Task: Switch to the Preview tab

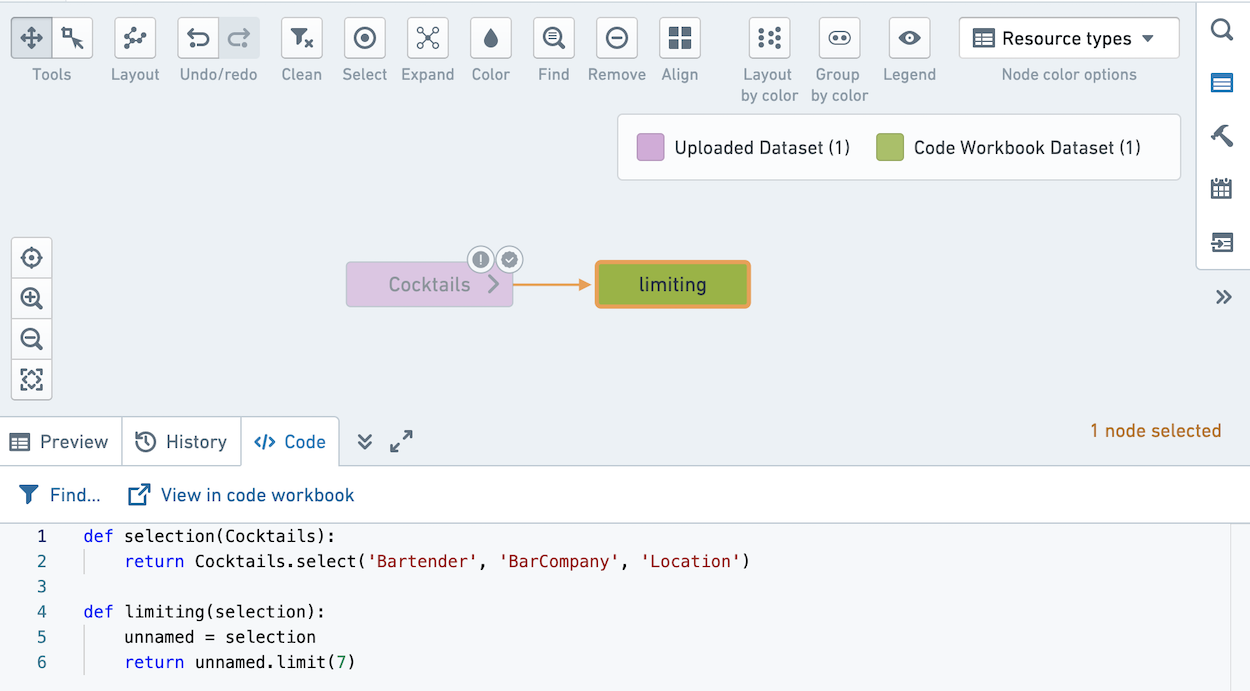Action: [x=60, y=442]
